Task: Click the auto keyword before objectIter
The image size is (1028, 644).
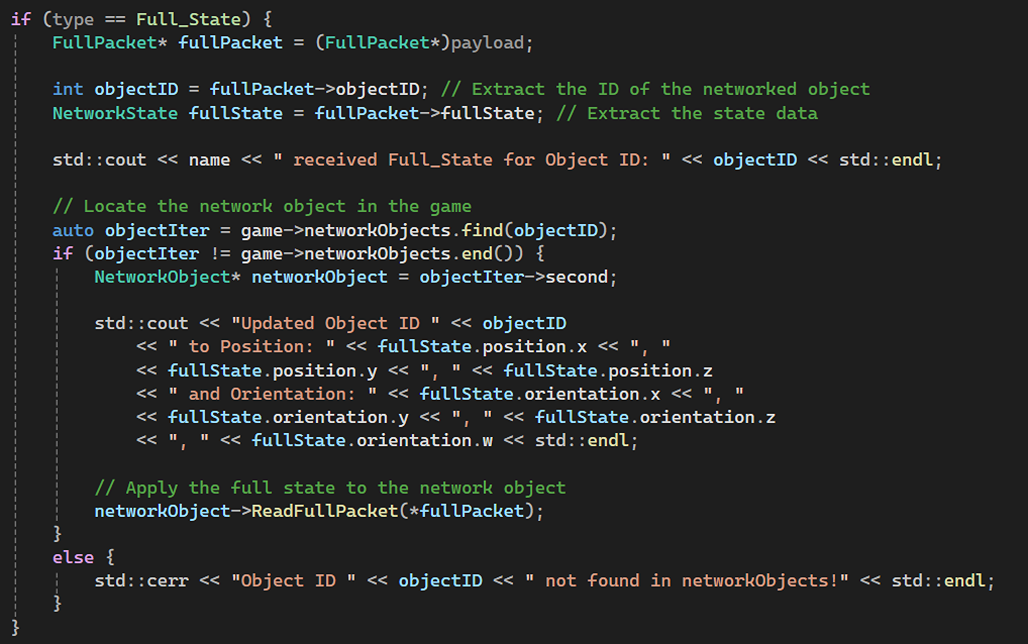Action: [x=73, y=230]
